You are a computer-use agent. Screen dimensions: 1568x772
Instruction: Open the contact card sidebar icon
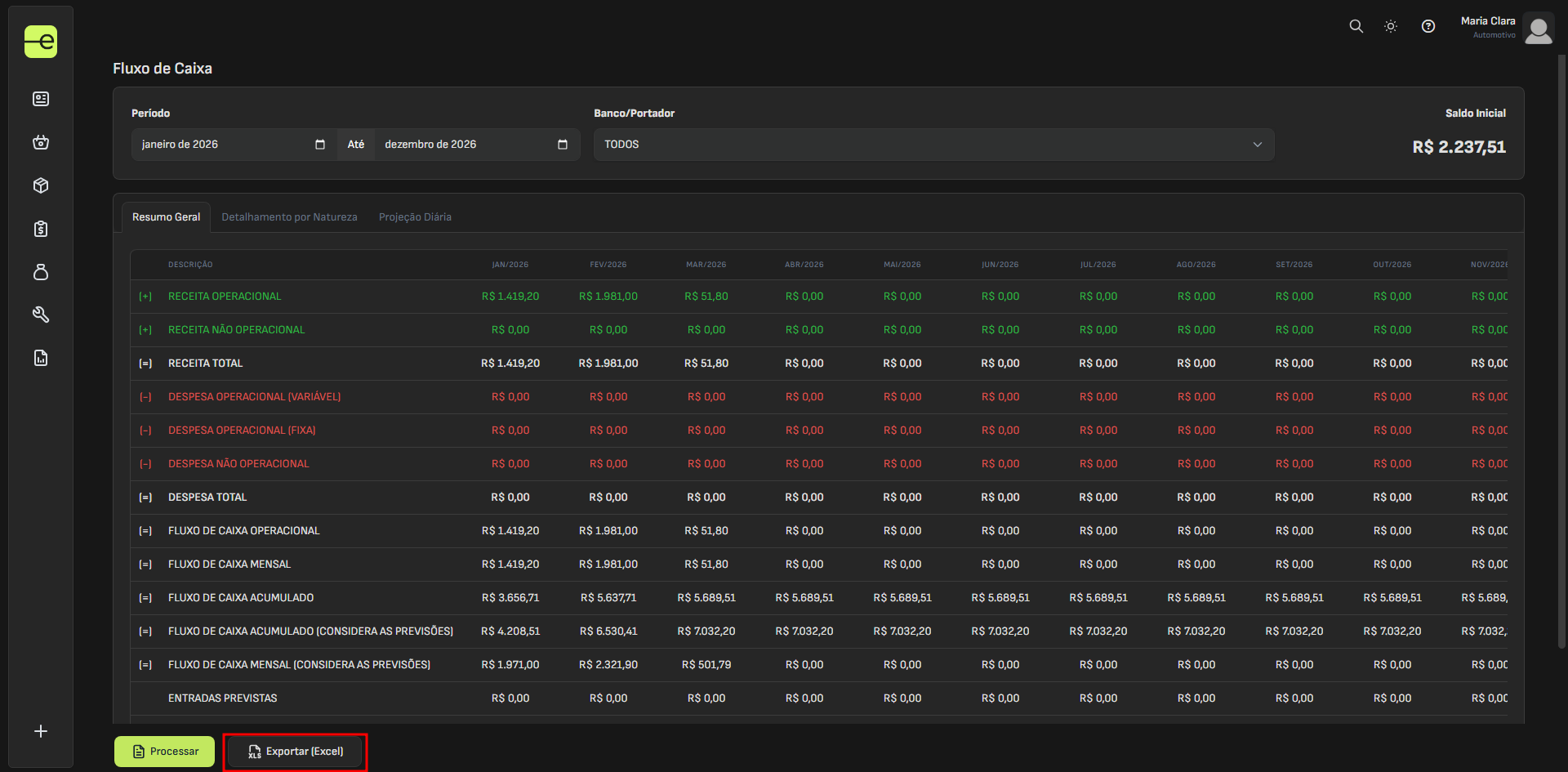41,99
